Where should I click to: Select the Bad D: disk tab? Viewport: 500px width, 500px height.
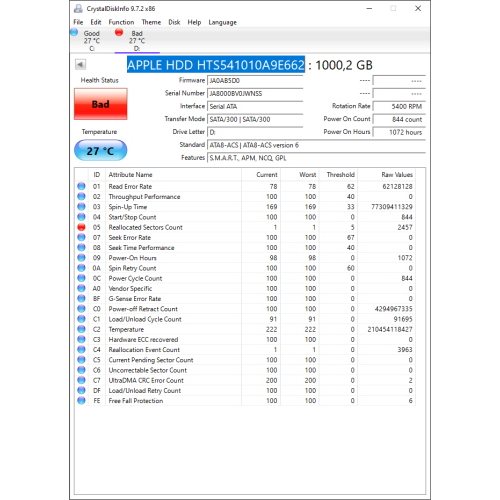(137, 41)
